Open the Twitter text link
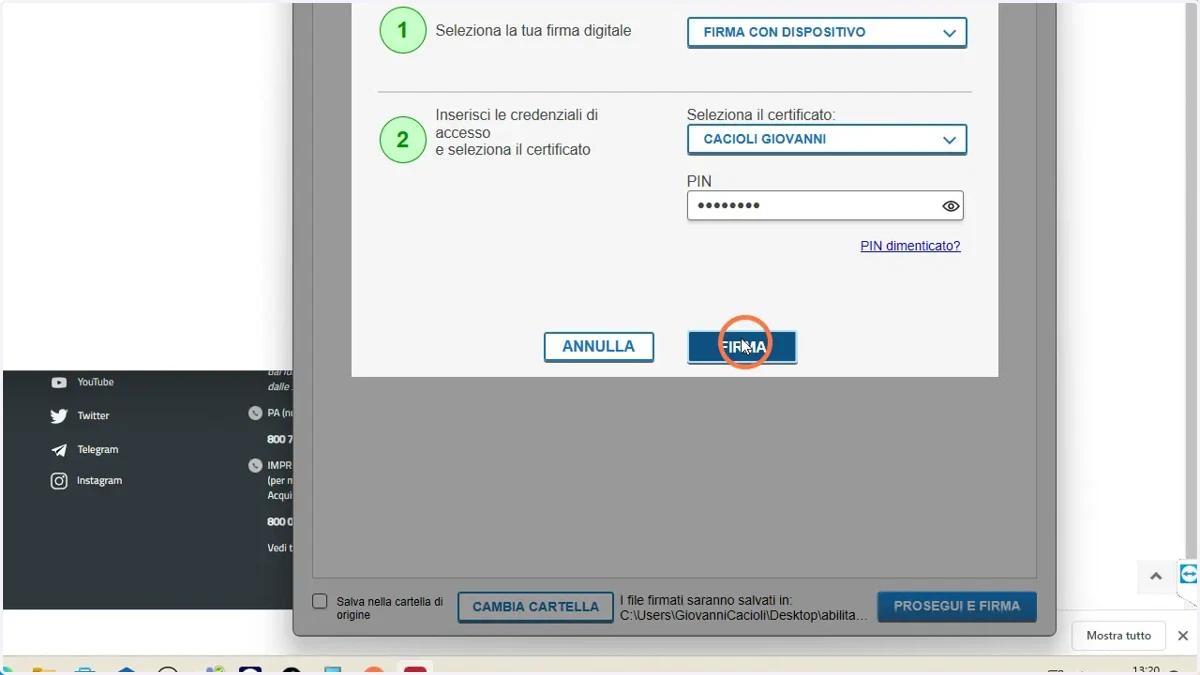This screenshot has width=1200, height=675. tap(94, 416)
